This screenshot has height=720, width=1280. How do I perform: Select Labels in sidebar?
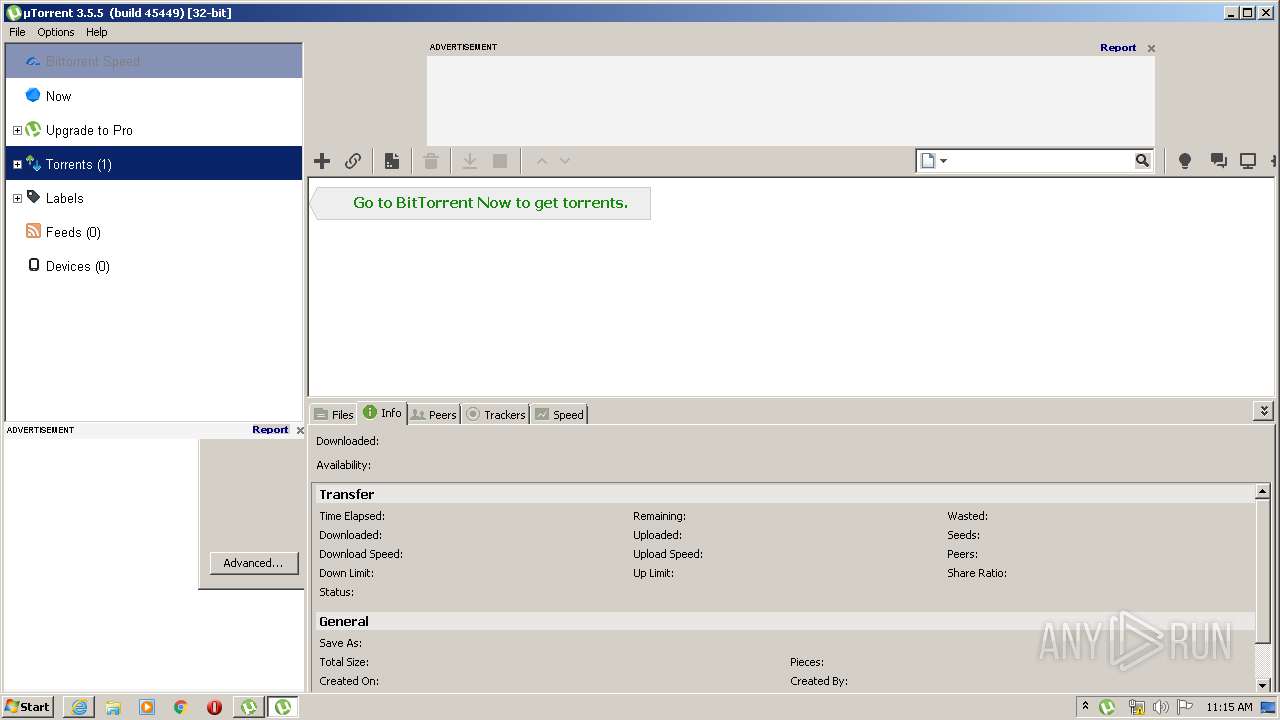coord(154,198)
